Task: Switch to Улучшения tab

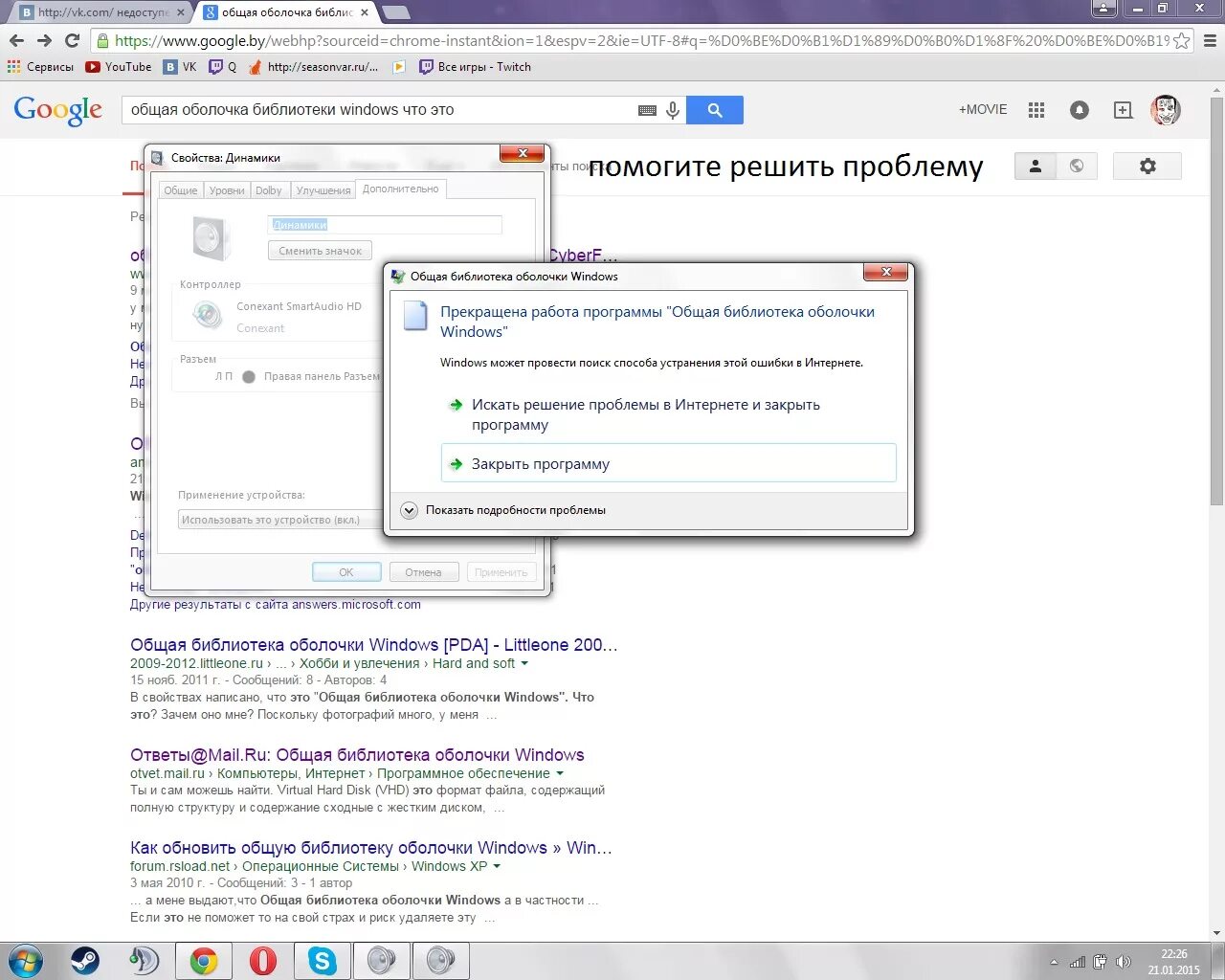Action: pyautogui.click(x=323, y=190)
